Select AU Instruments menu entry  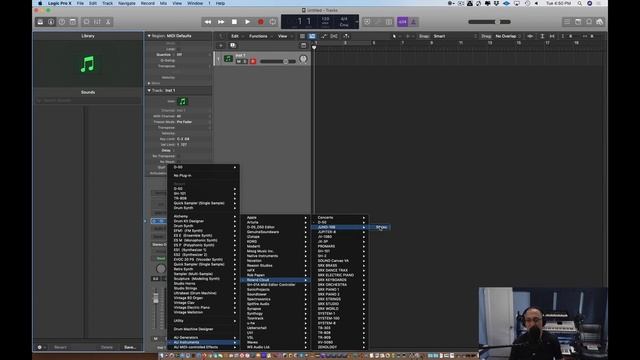[x=203, y=342]
